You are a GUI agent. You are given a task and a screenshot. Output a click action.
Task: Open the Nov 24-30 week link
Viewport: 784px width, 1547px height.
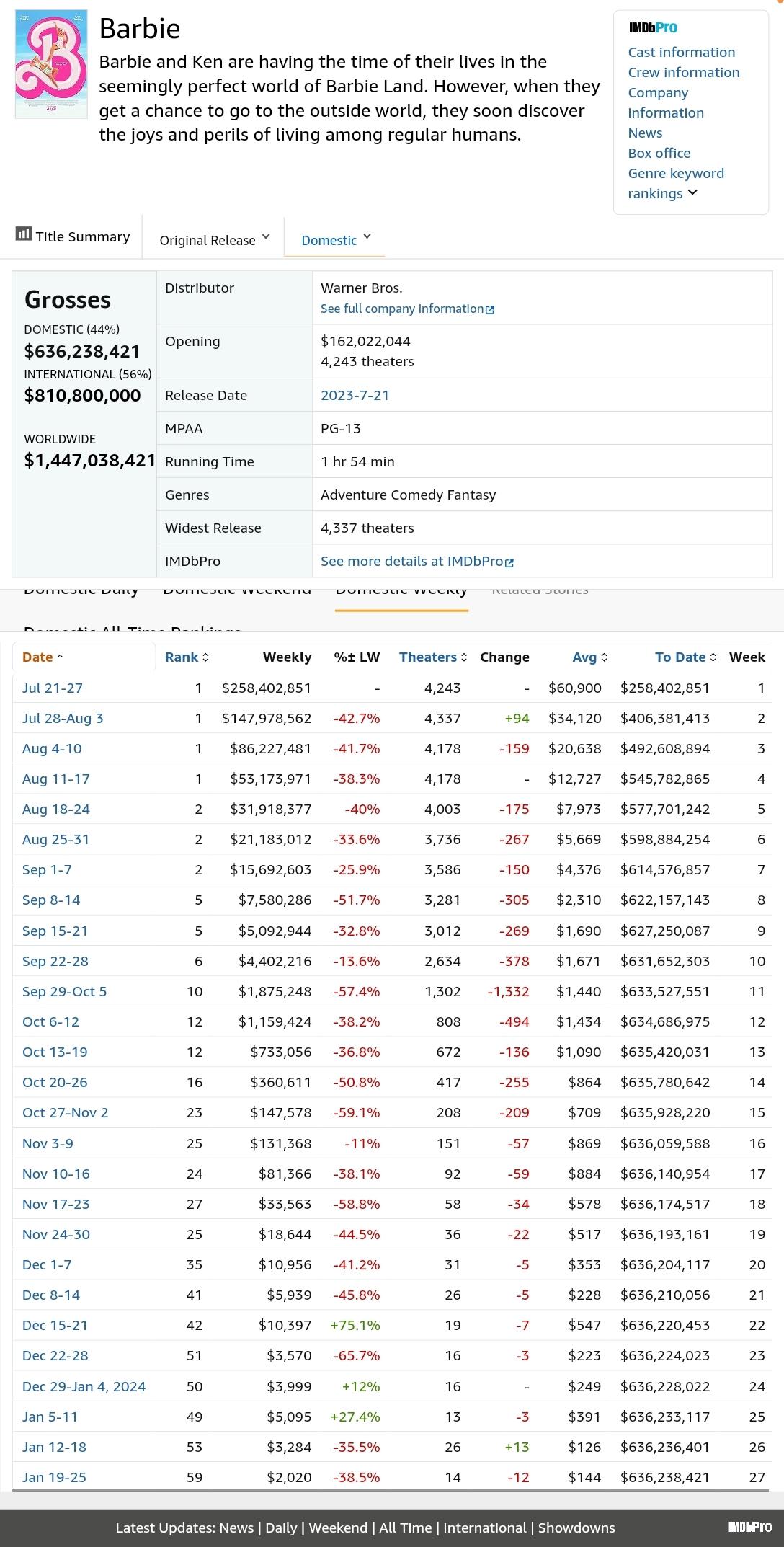pyautogui.click(x=56, y=1234)
